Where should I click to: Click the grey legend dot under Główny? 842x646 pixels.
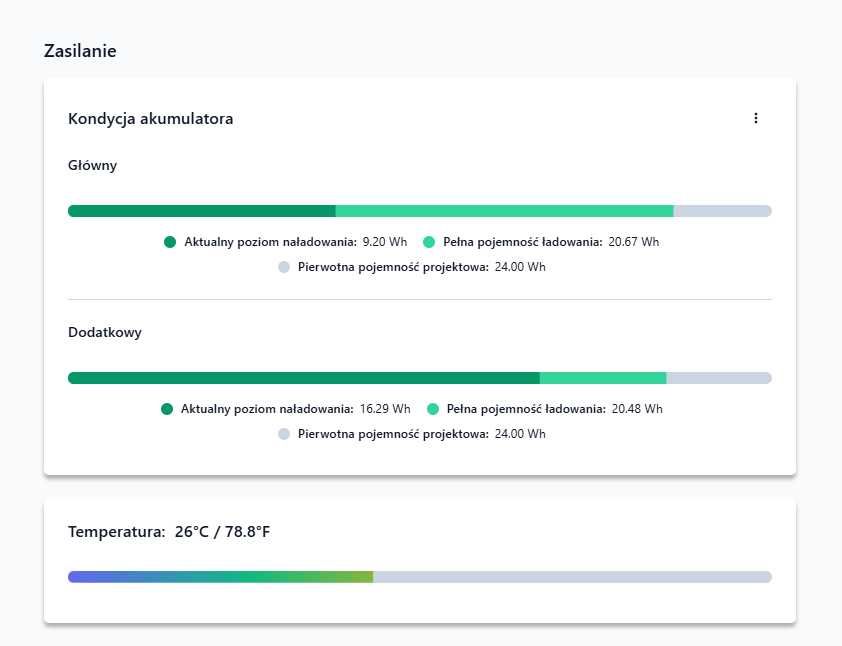[x=284, y=267]
